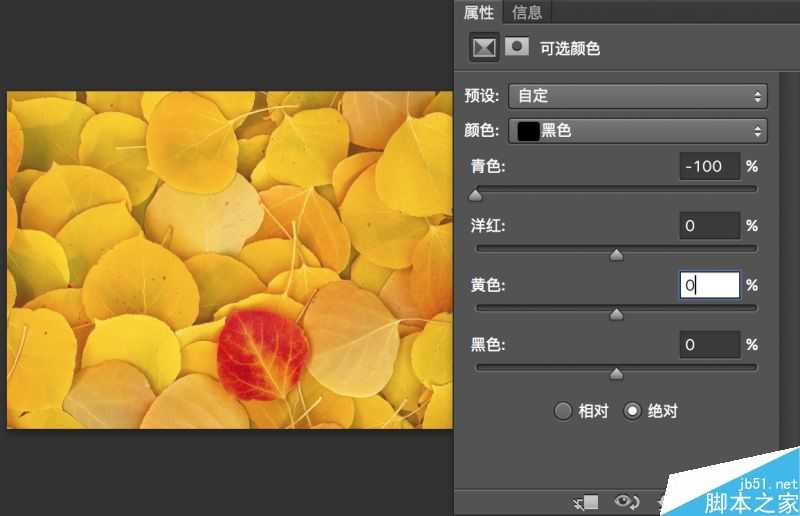Click the 洋红: label

tap(488, 226)
